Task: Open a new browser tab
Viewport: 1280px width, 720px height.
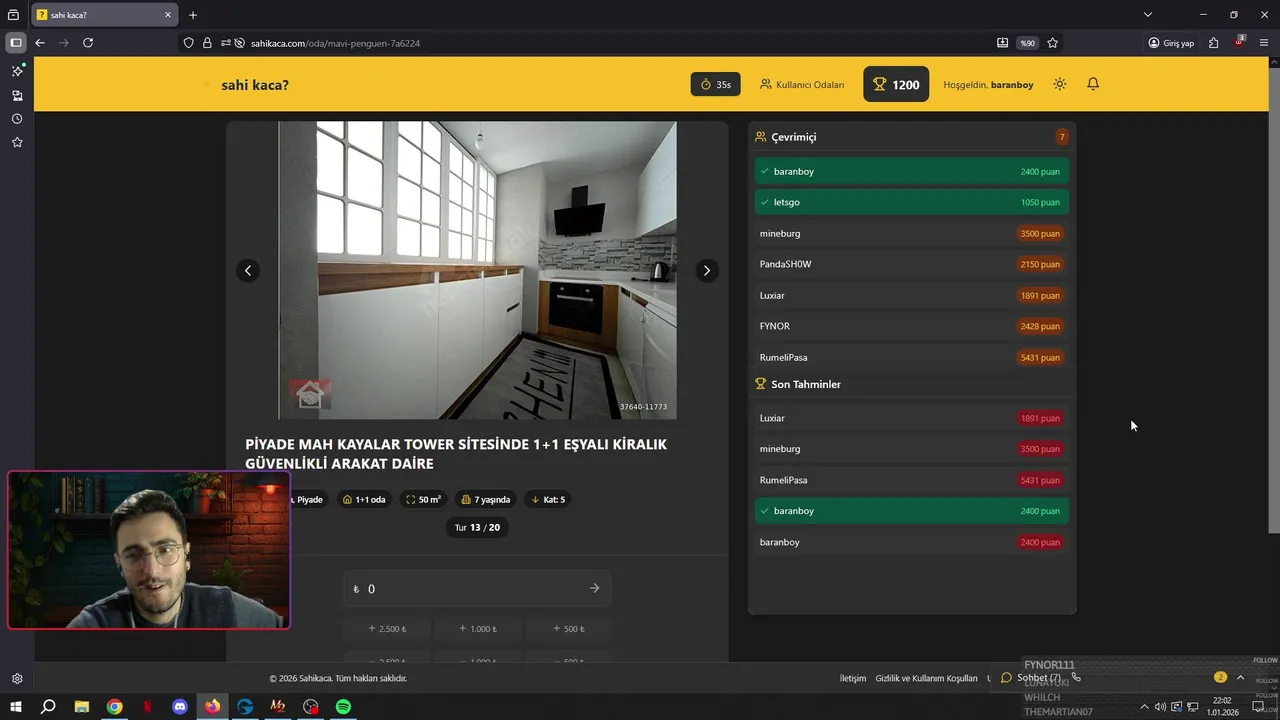Action: pyautogui.click(x=193, y=15)
